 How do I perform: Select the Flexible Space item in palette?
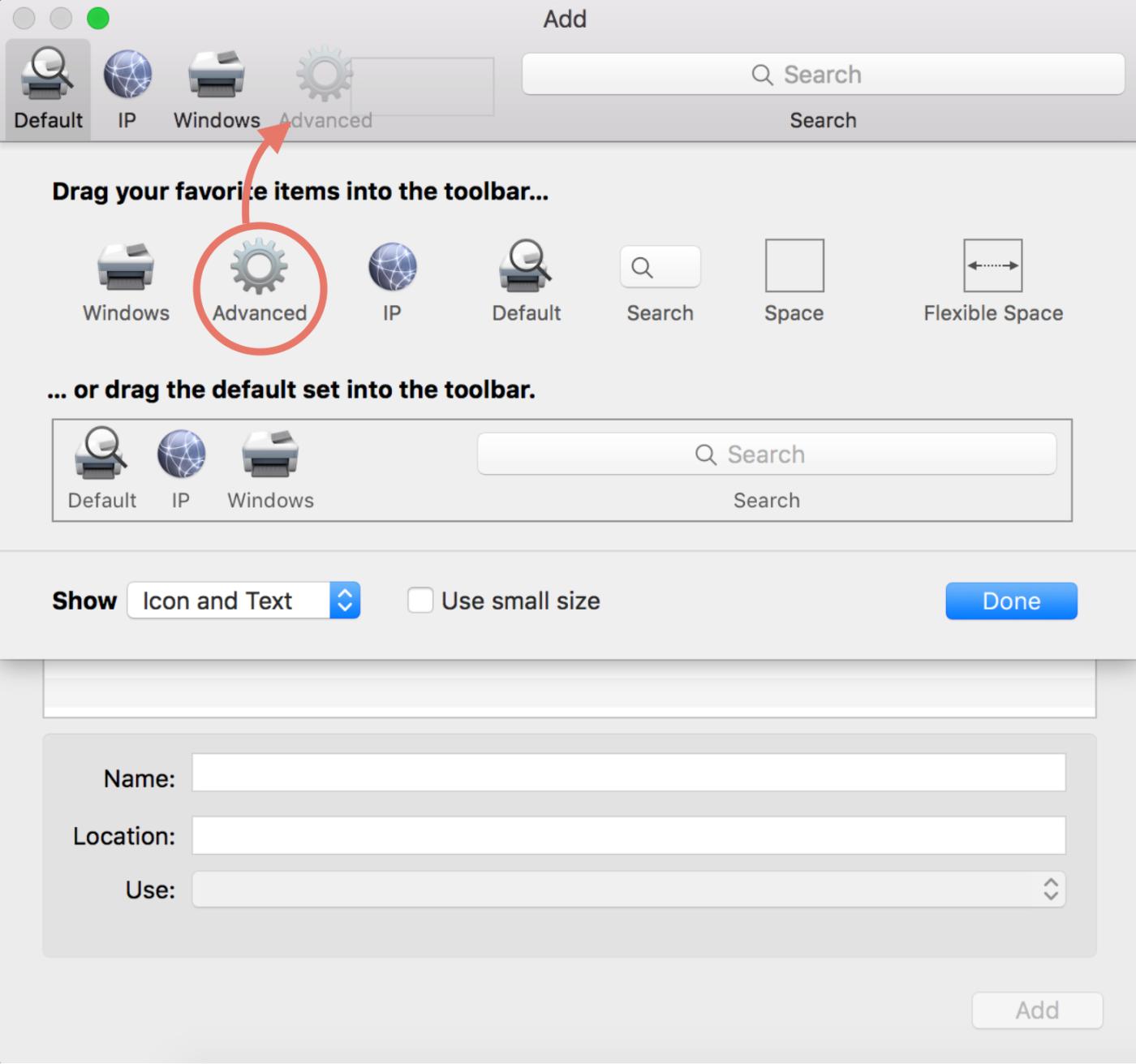pyautogui.click(x=993, y=282)
